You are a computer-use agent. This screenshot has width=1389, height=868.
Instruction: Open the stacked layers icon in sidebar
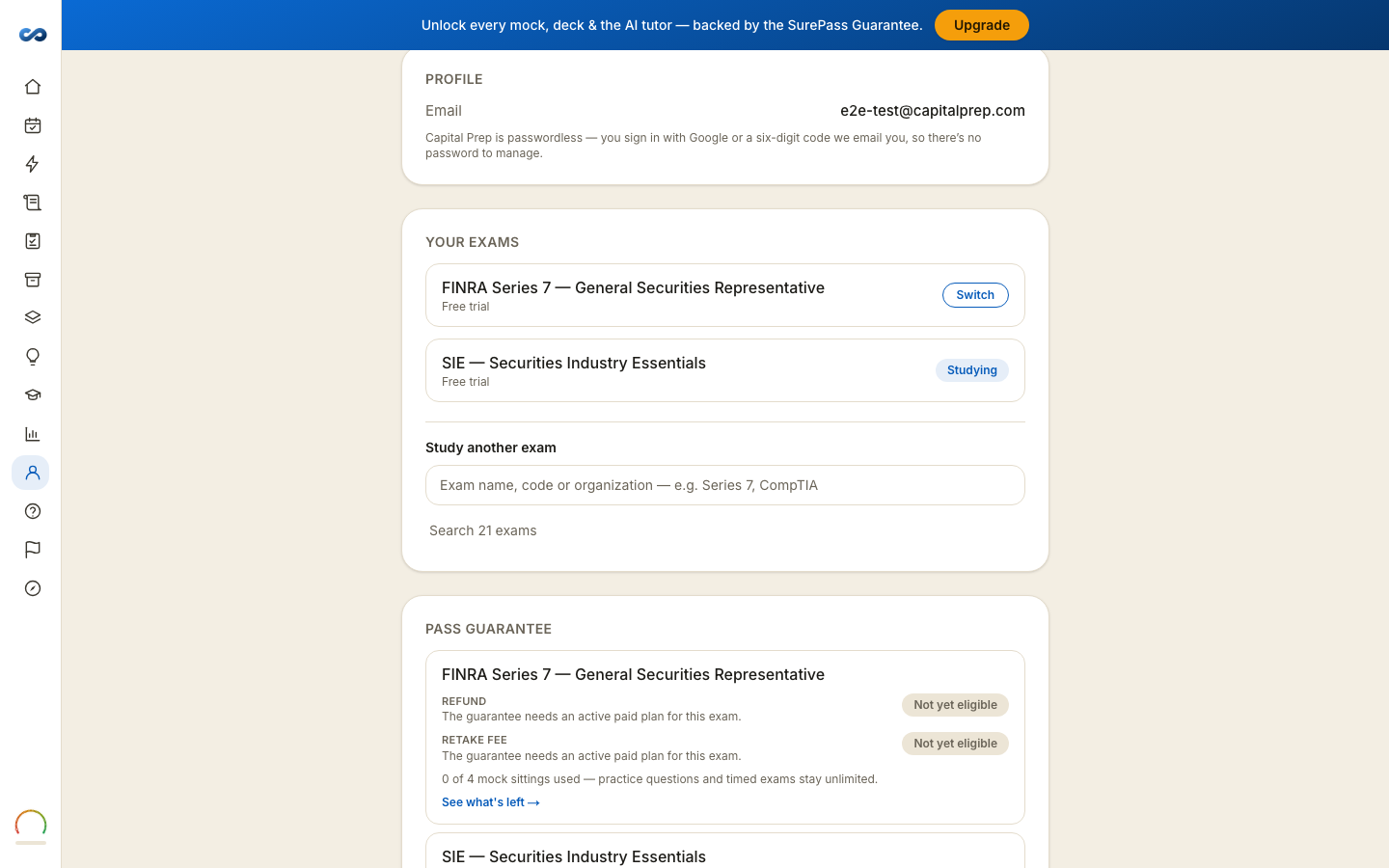tap(33, 318)
